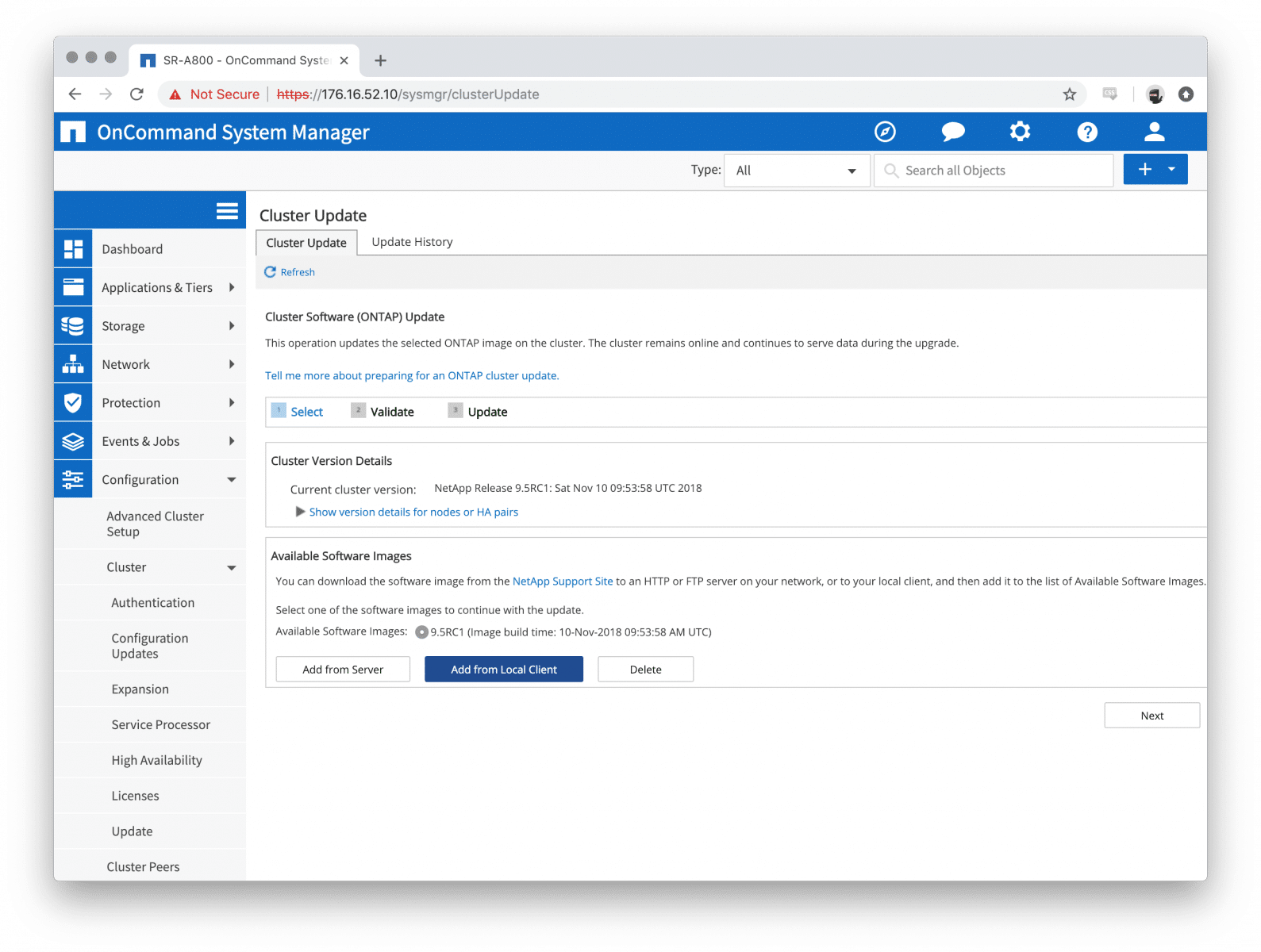Collapse the Cluster subsection arrow
The height and width of the screenshot is (952, 1261).
[x=232, y=568]
